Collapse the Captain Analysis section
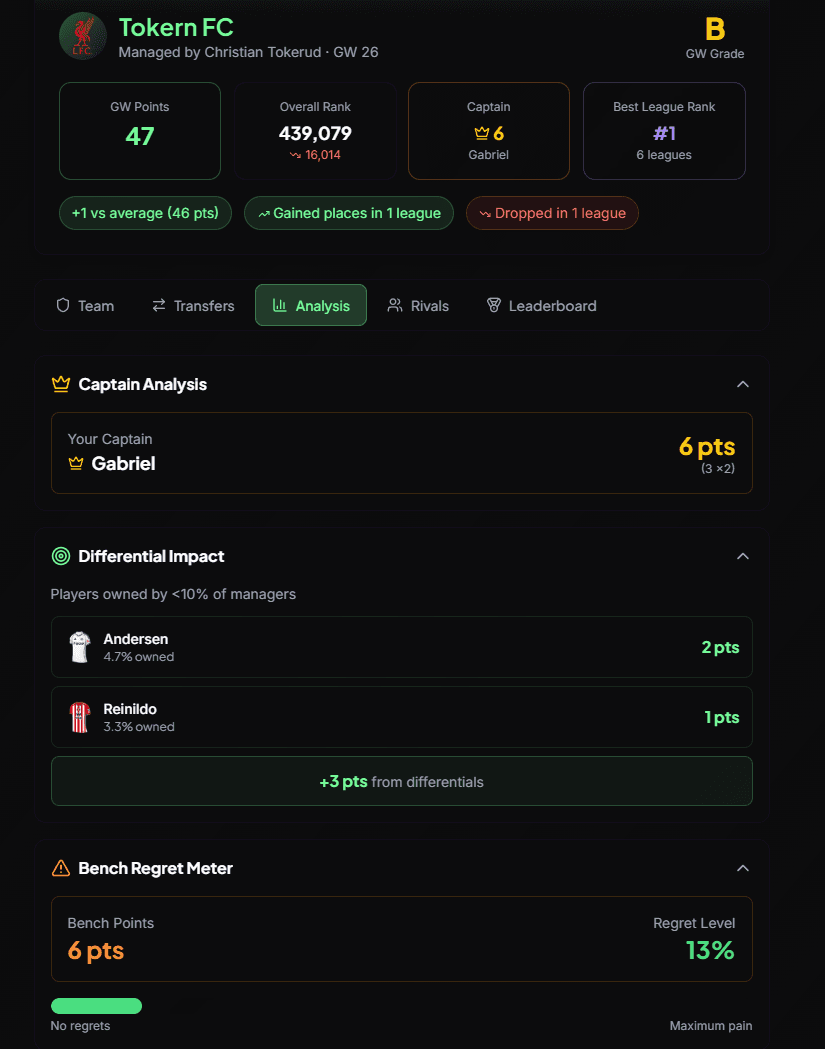 click(743, 384)
